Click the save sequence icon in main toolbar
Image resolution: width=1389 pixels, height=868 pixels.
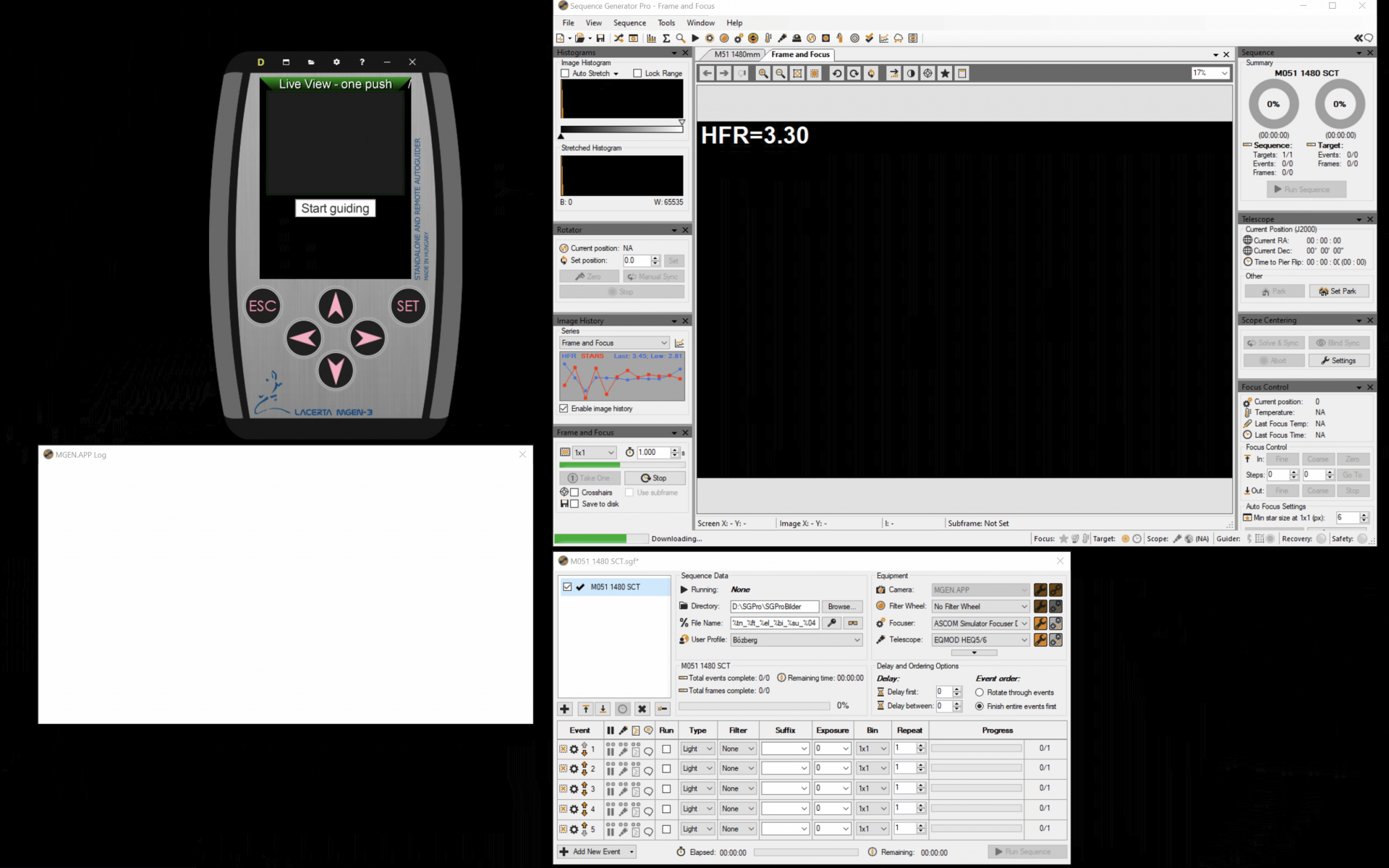point(600,38)
